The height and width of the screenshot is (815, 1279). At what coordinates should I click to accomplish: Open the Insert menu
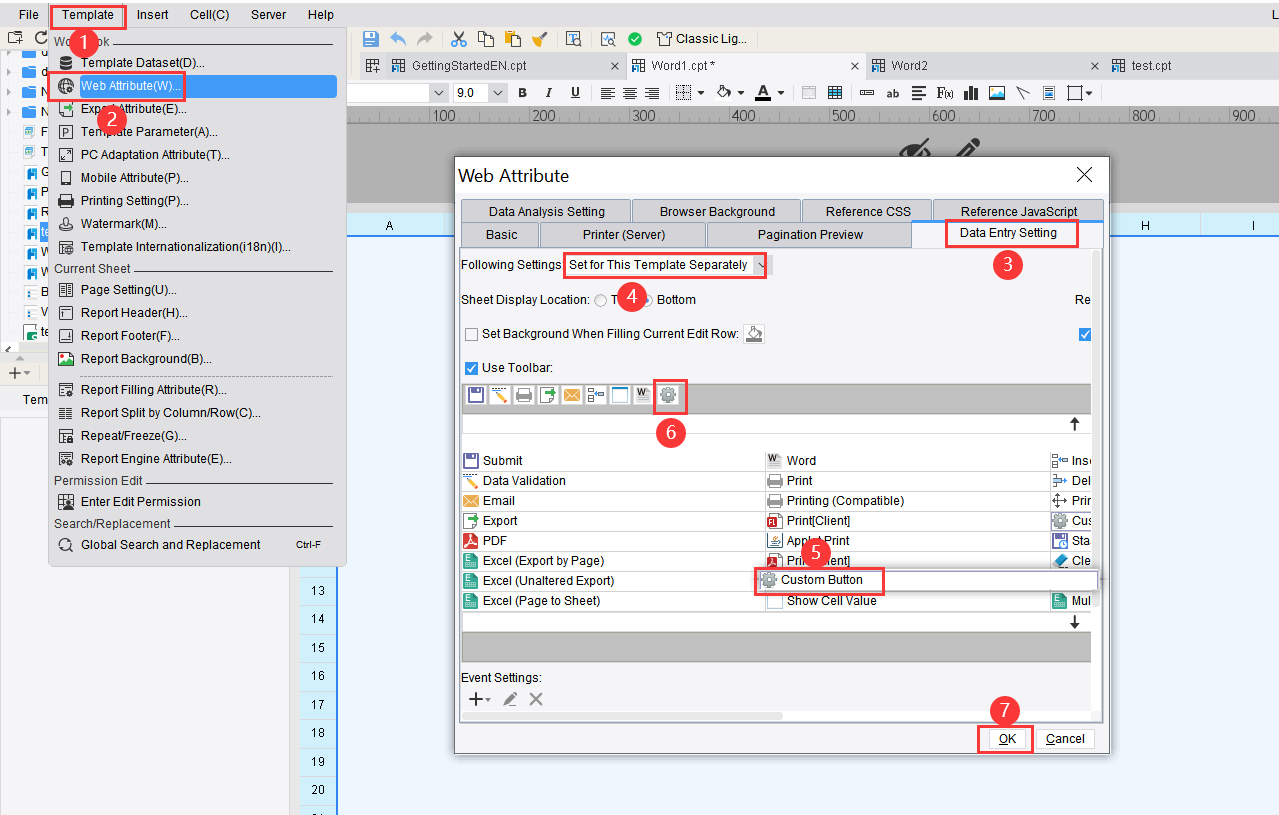[x=152, y=14]
